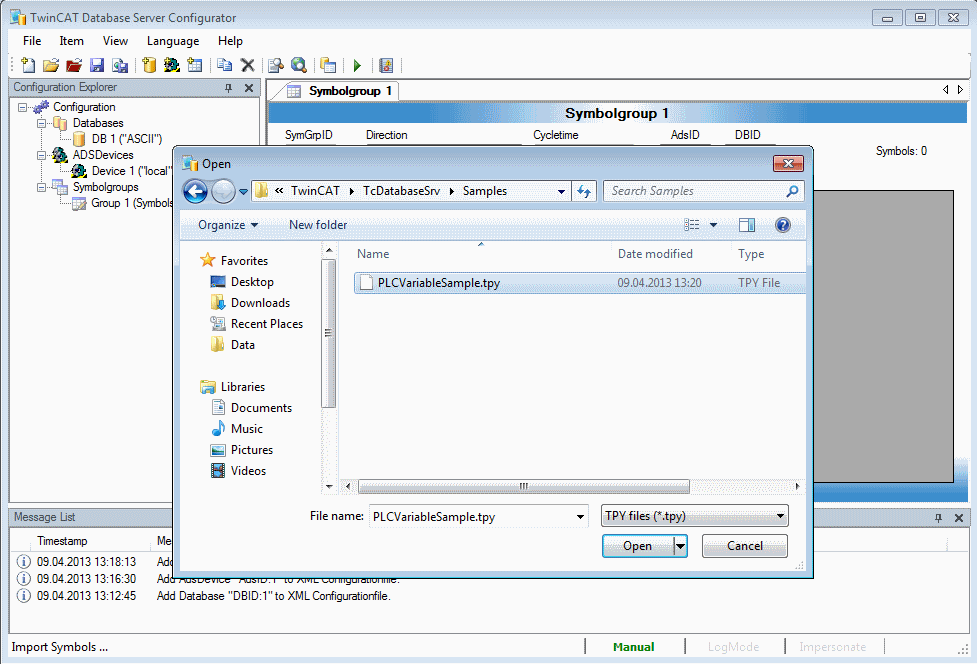The width and height of the screenshot is (977, 664).
Task: Collapse the Configuration tree node
Action: click(x=23, y=107)
